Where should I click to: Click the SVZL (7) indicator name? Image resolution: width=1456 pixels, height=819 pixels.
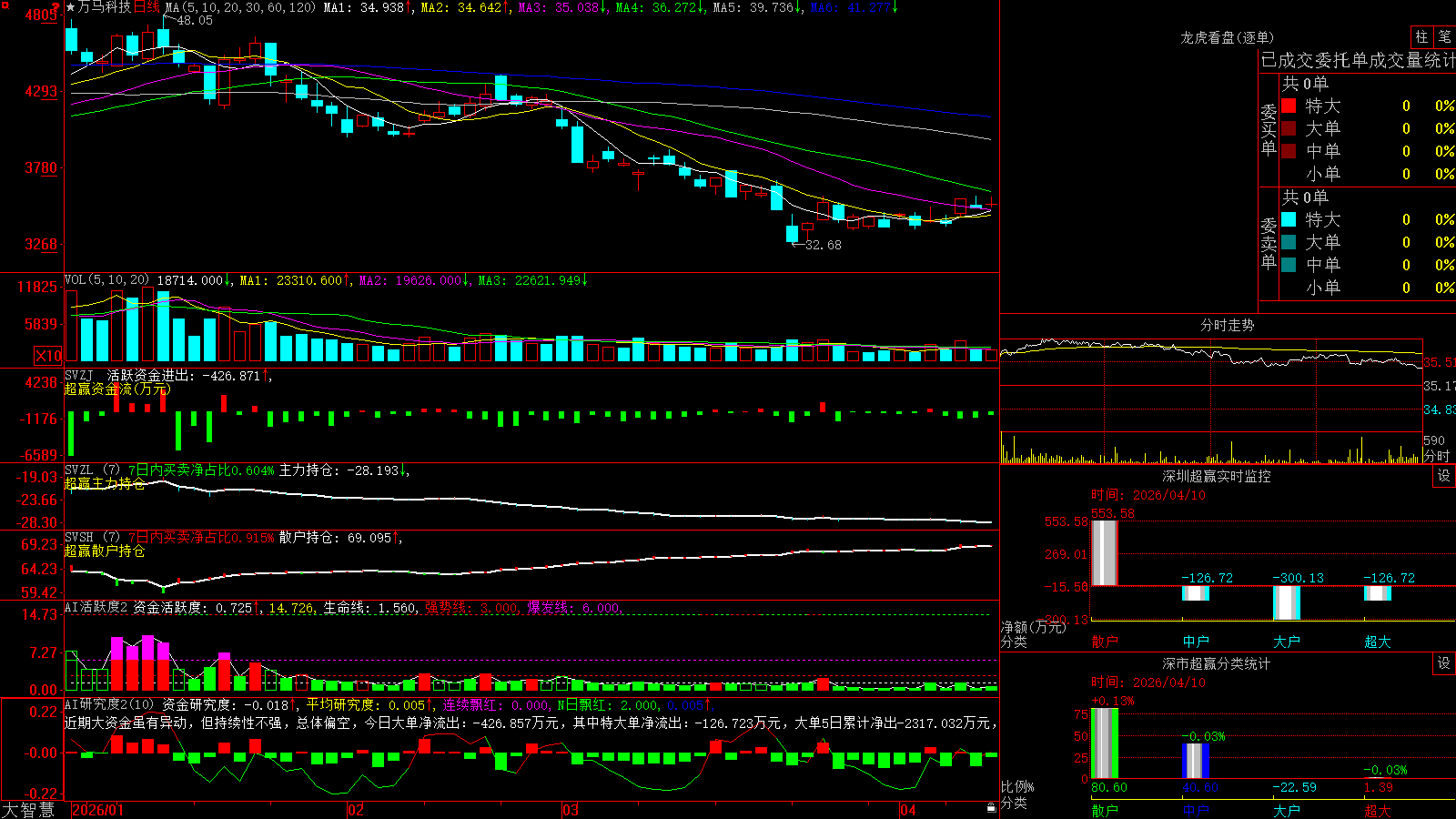coord(92,470)
